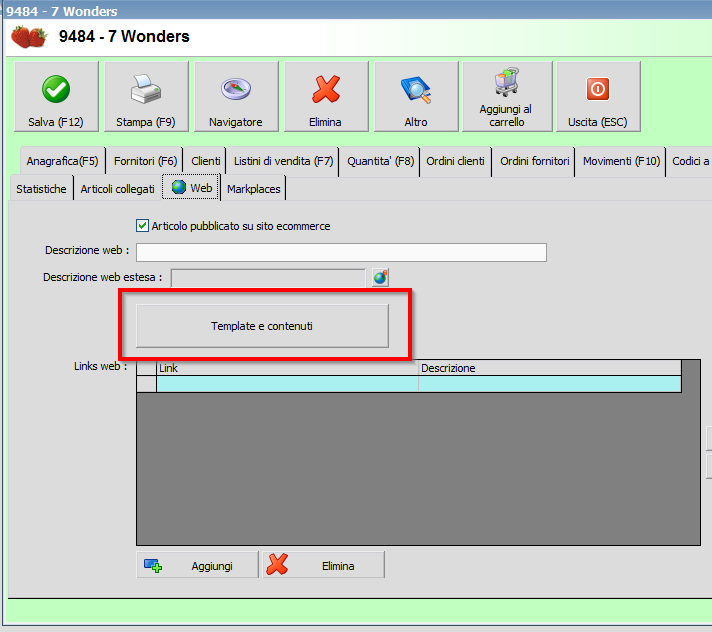Image resolution: width=712 pixels, height=632 pixels.
Task: Go to the Ordini fornitori tab
Action: 534,161
